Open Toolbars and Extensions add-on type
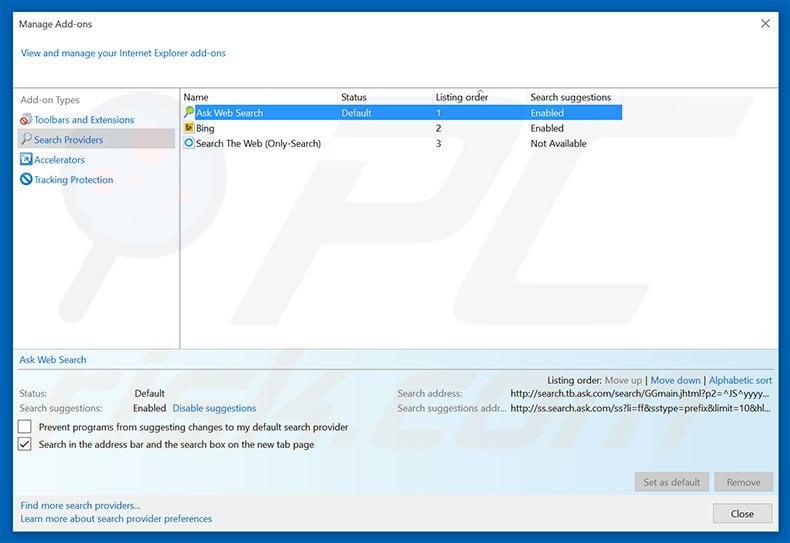Image resolution: width=790 pixels, height=543 pixels. [x=84, y=120]
